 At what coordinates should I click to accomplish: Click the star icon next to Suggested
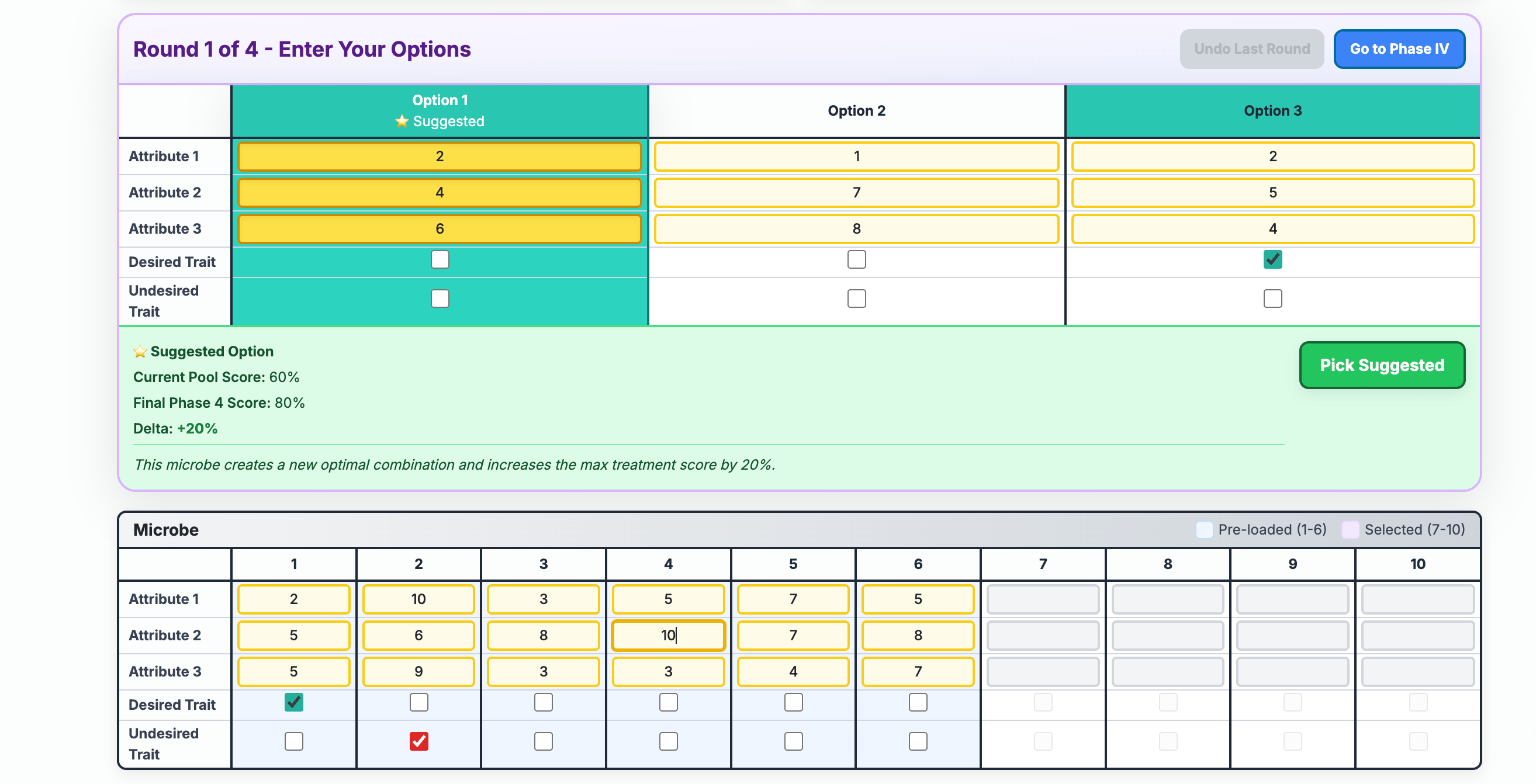click(403, 121)
